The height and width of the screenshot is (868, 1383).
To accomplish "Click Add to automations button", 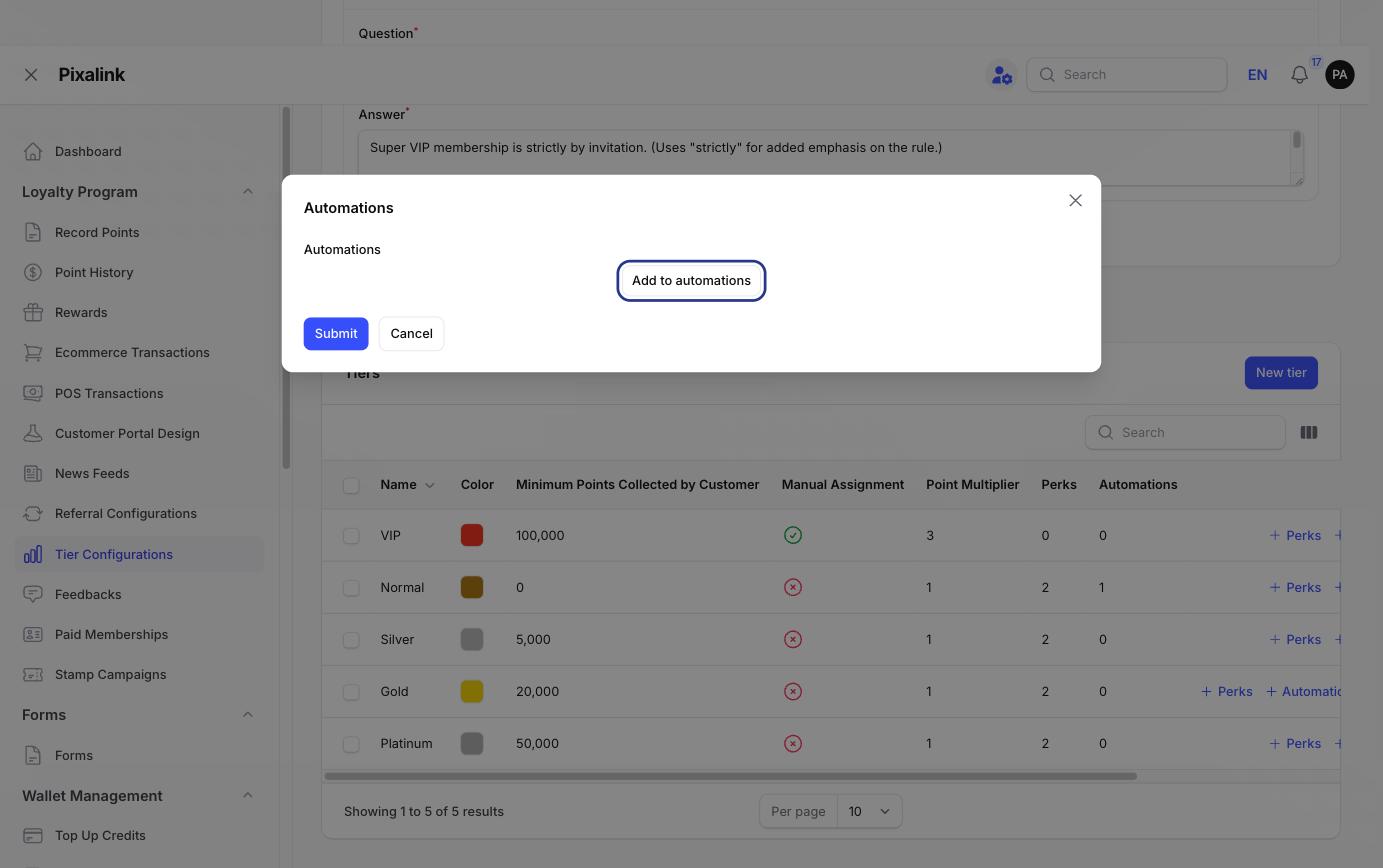I will (x=691, y=281).
